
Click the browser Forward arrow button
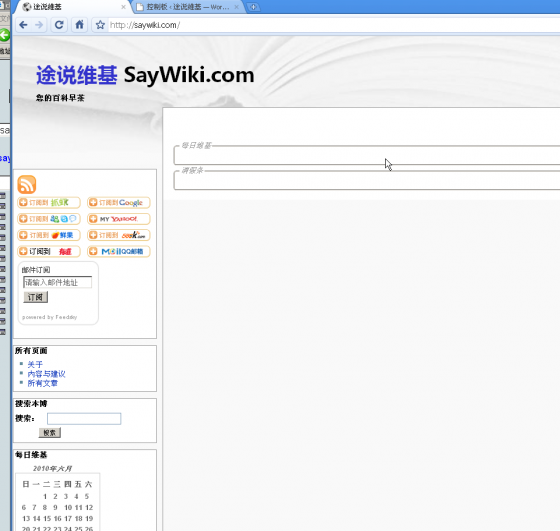tap(39, 25)
